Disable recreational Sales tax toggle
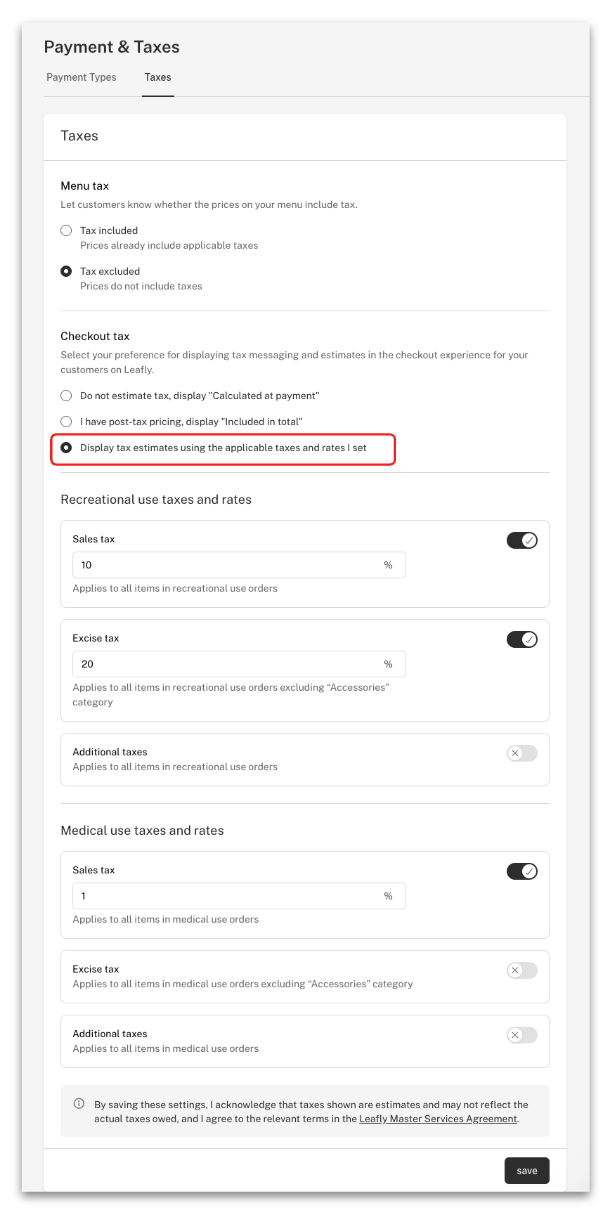Screen dimensions: 610x1210 522,541
